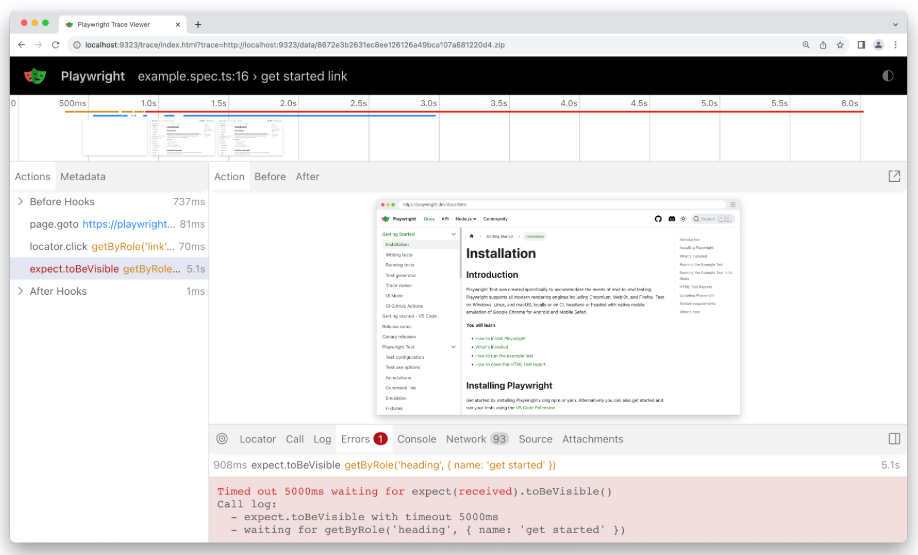Open snapshot in a new window

click(x=894, y=176)
